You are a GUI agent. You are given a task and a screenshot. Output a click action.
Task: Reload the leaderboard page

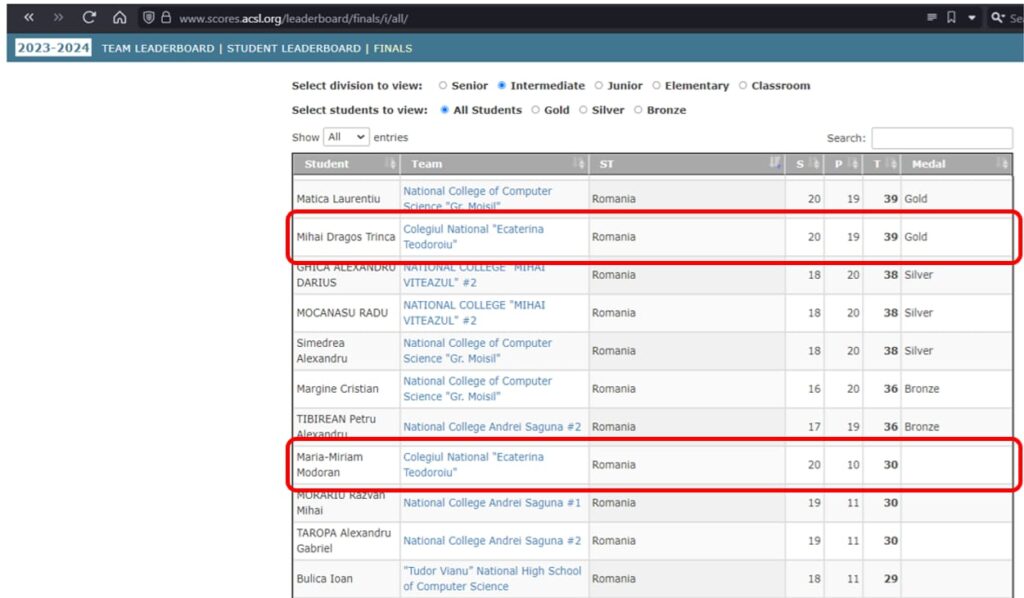pos(89,18)
